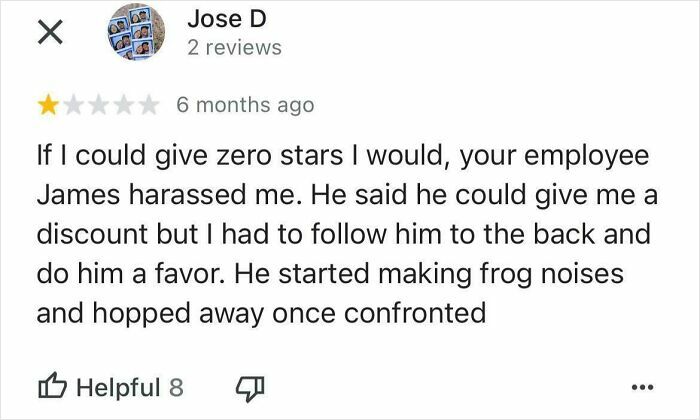Click the line starting "discount but I had"

[344, 234]
